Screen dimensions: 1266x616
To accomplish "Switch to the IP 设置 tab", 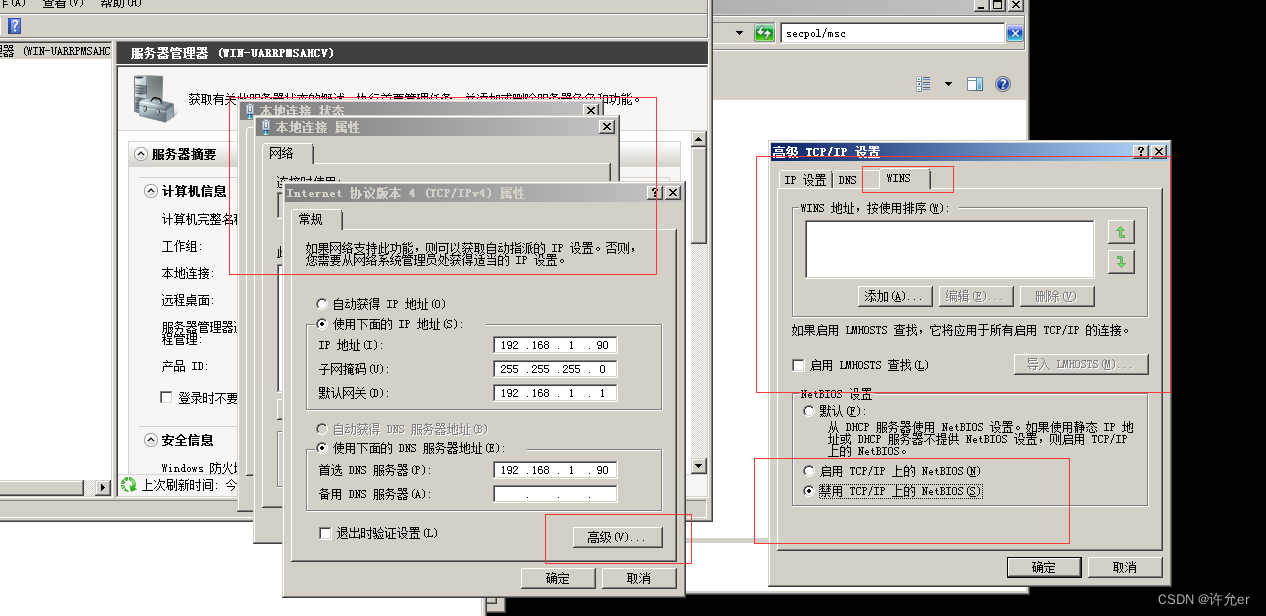I will (x=805, y=180).
